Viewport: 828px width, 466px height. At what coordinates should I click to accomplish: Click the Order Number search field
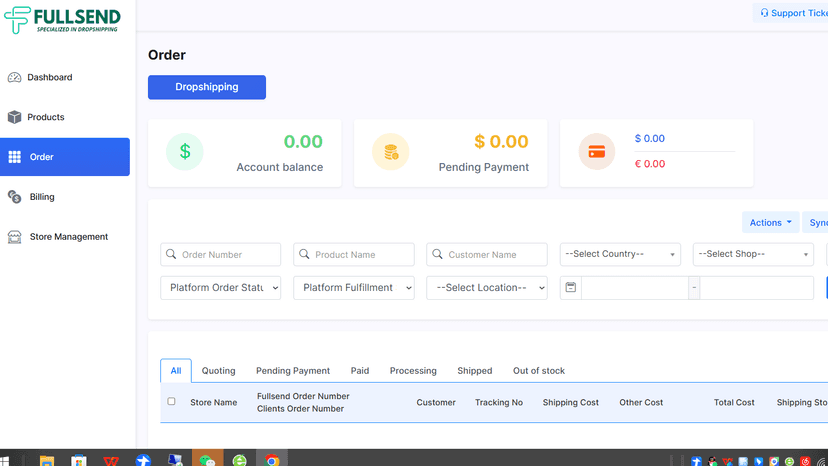point(221,255)
